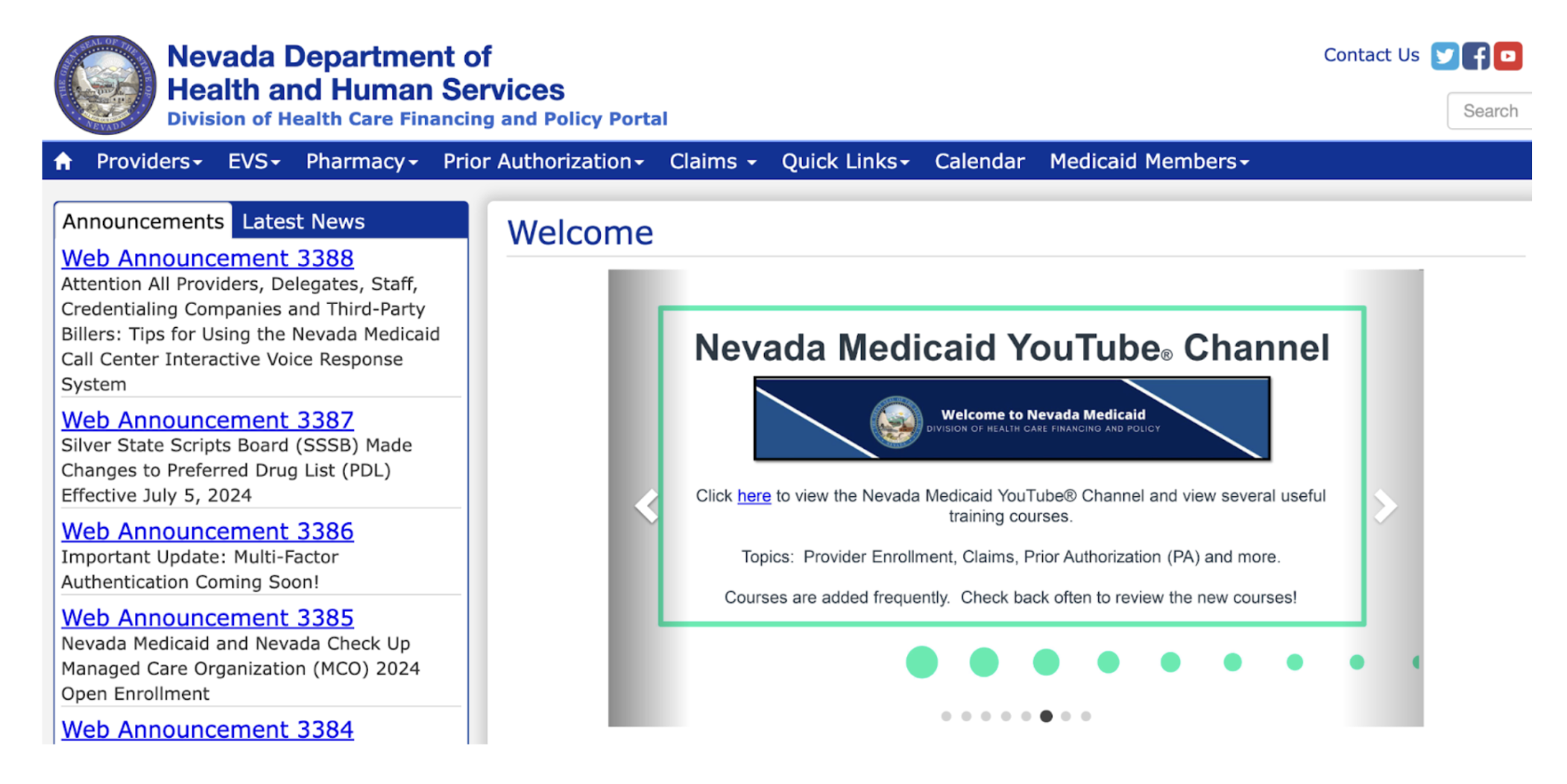Open the Quick Links dropdown
Image resolution: width=1567 pixels, height=784 pixels.
coord(845,161)
